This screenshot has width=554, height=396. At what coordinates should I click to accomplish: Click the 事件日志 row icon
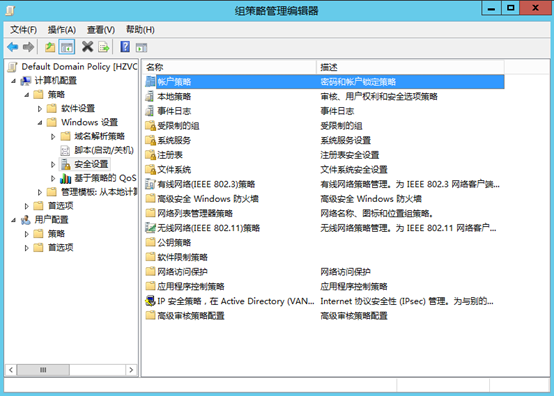pos(150,111)
